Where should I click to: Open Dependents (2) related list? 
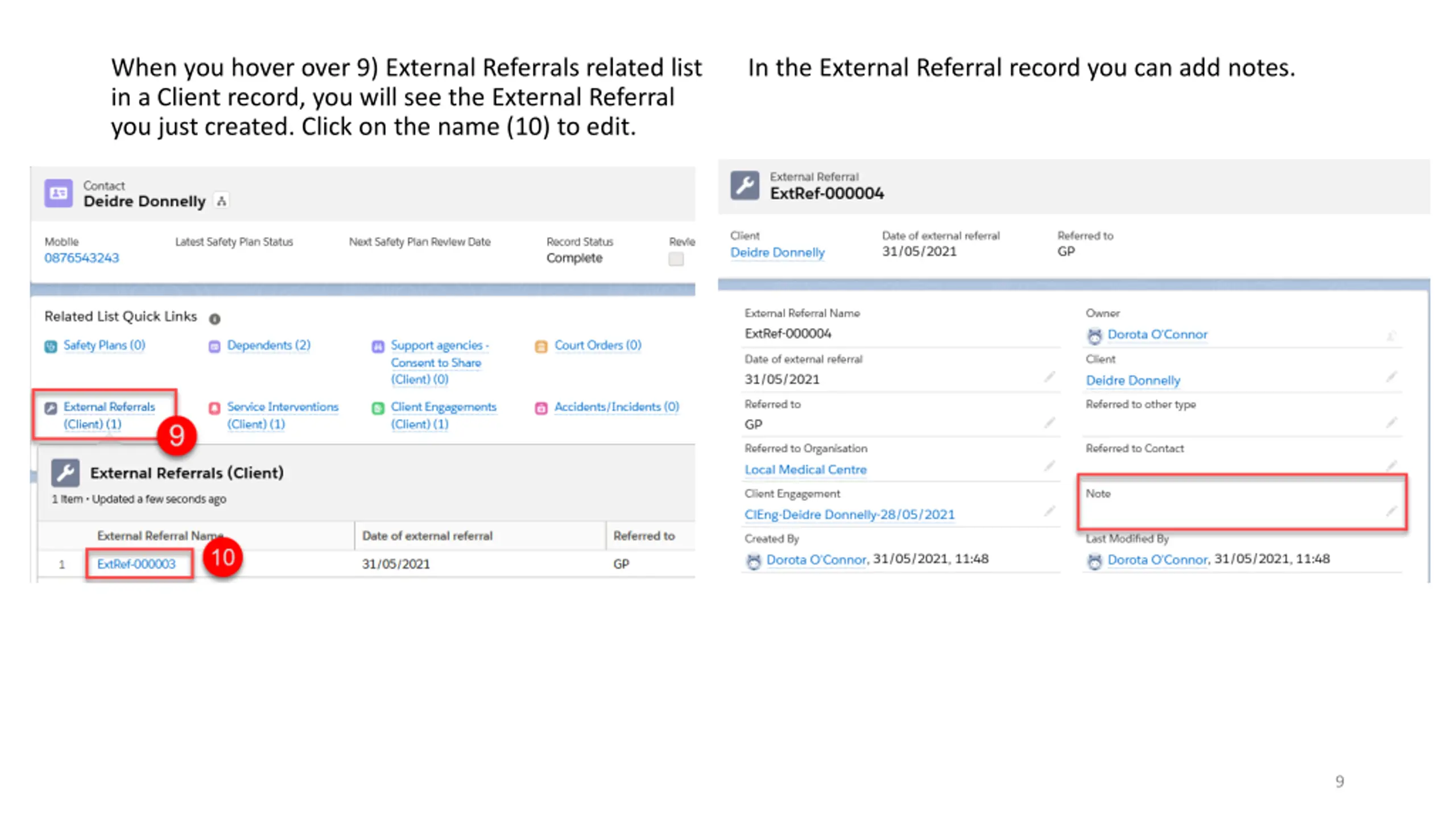coord(268,345)
